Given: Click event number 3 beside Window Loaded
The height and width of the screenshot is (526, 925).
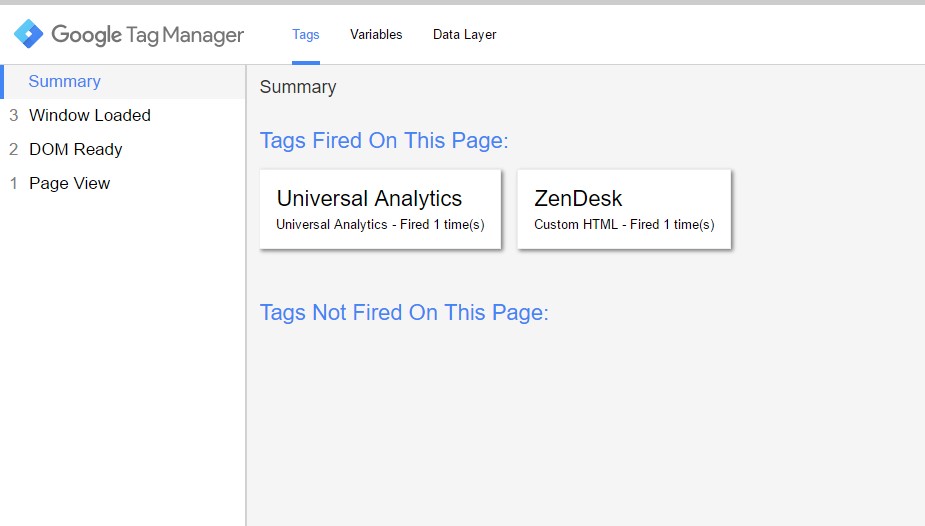Looking at the screenshot, I should click(x=13, y=116).
